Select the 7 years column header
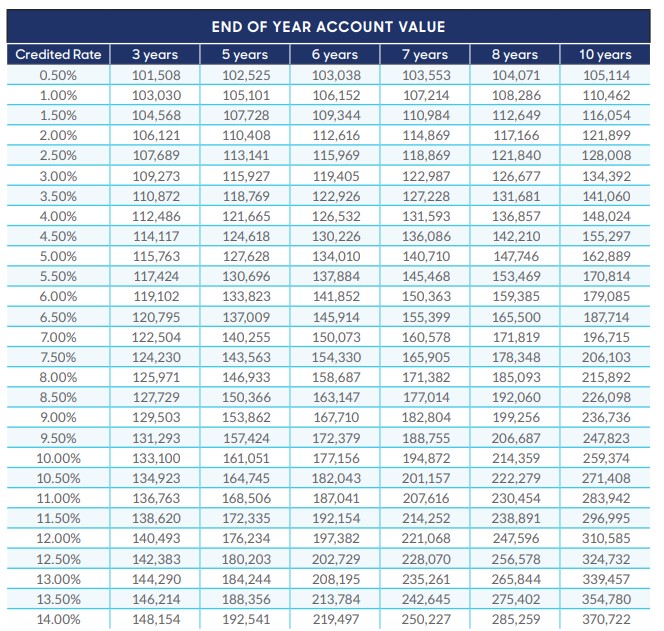Image resolution: width=664 pixels, height=631 pixels. (x=425, y=54)
